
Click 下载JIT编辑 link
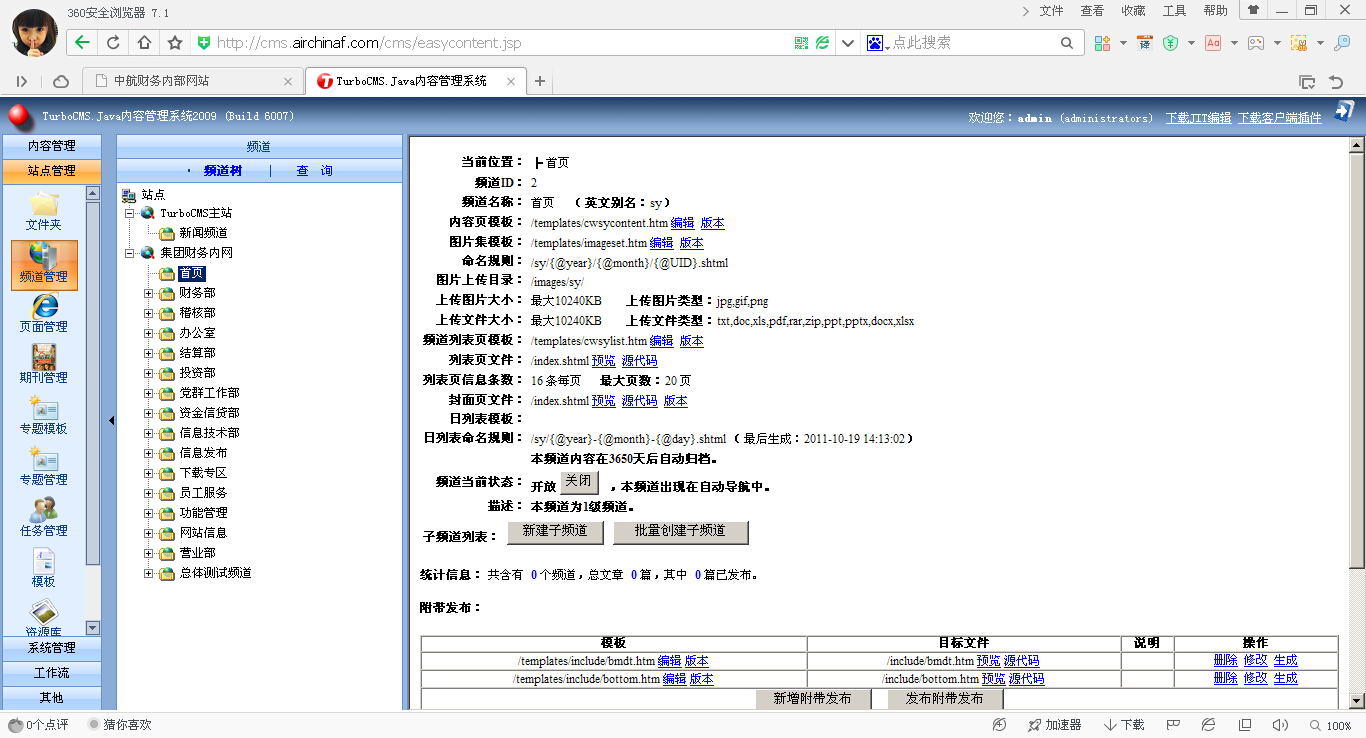coord(1198,118)
